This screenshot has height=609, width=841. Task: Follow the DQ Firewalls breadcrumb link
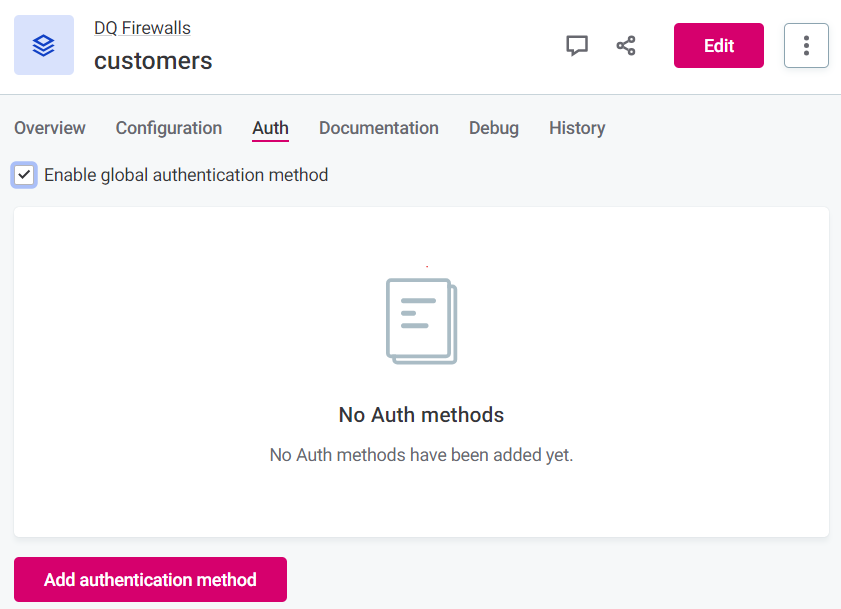tap(142, 28)
